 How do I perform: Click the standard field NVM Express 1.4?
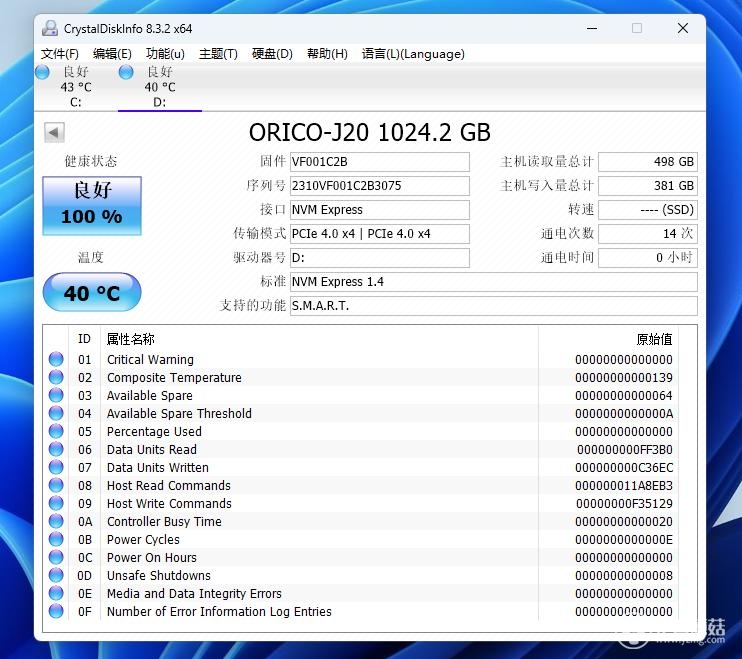click(494, 282)
